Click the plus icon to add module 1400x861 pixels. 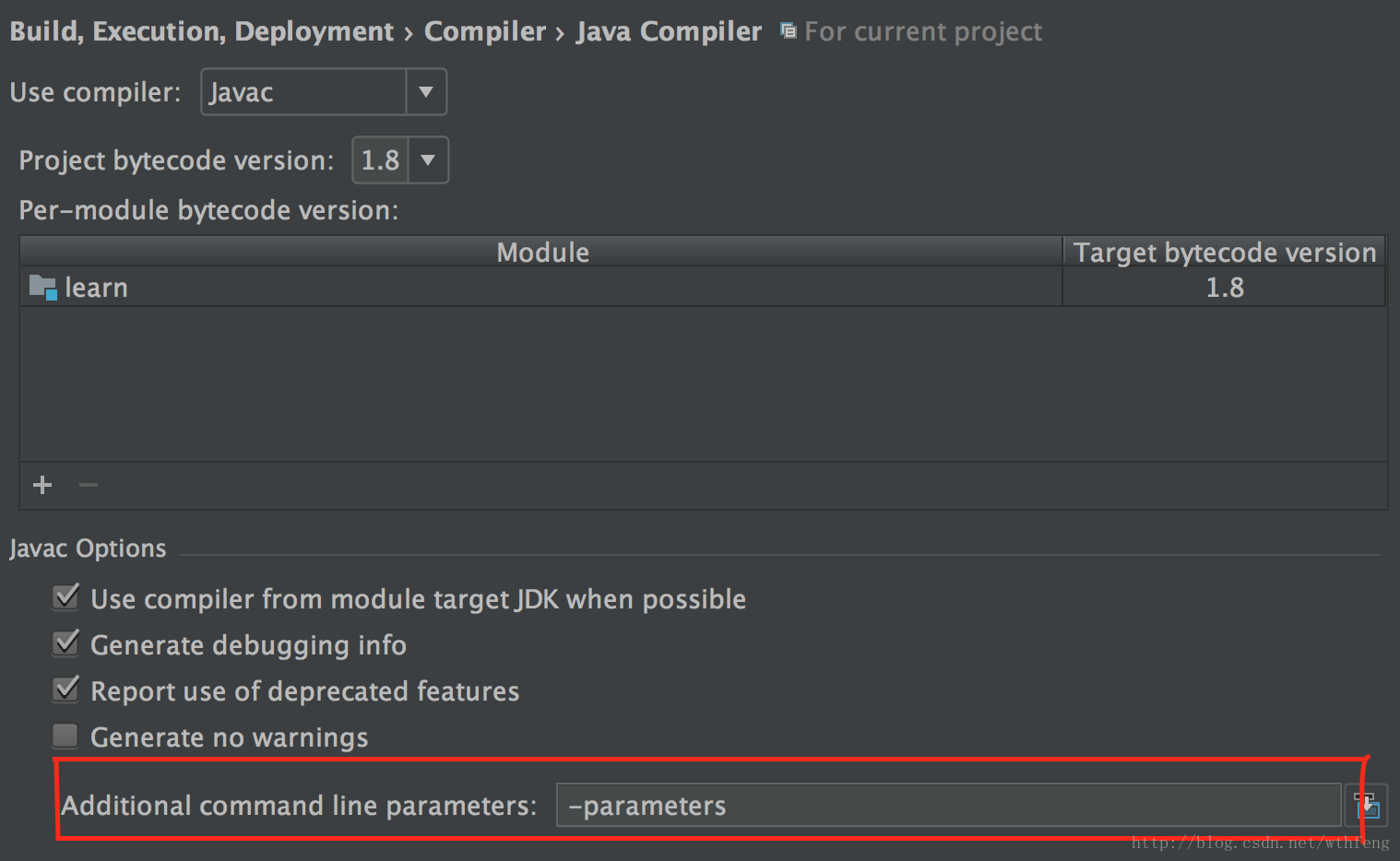(42, 485)
